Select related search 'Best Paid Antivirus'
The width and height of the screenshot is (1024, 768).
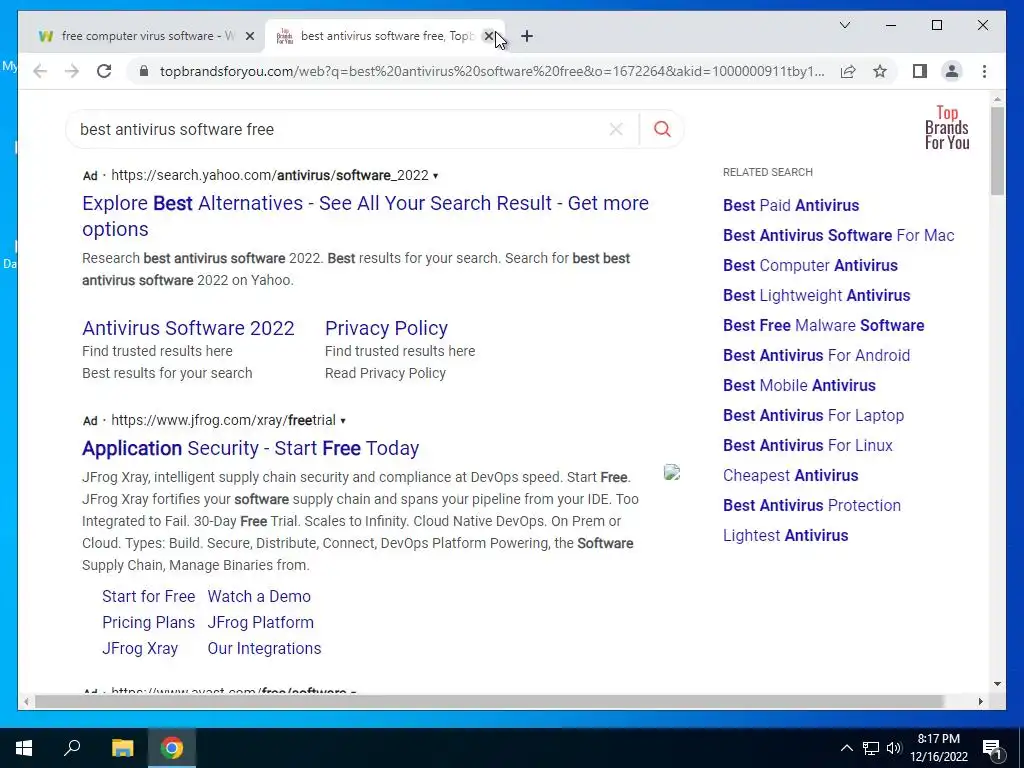791,205
